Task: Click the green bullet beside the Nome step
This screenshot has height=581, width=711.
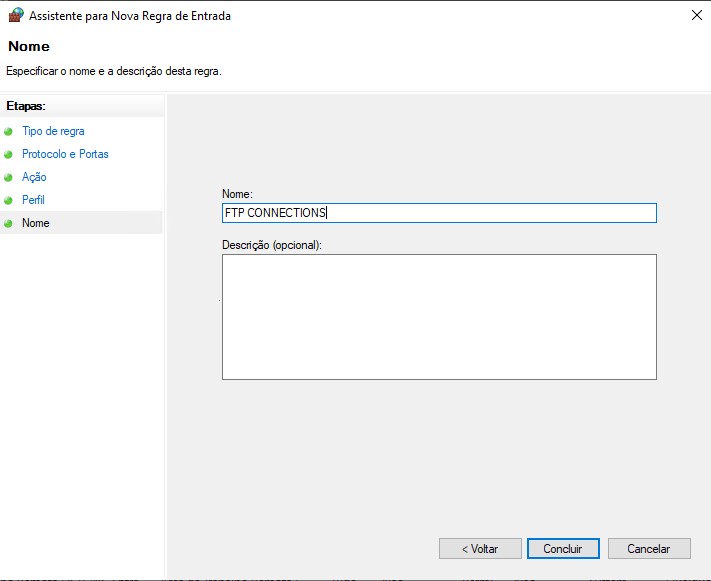Action: pos(9,223)
